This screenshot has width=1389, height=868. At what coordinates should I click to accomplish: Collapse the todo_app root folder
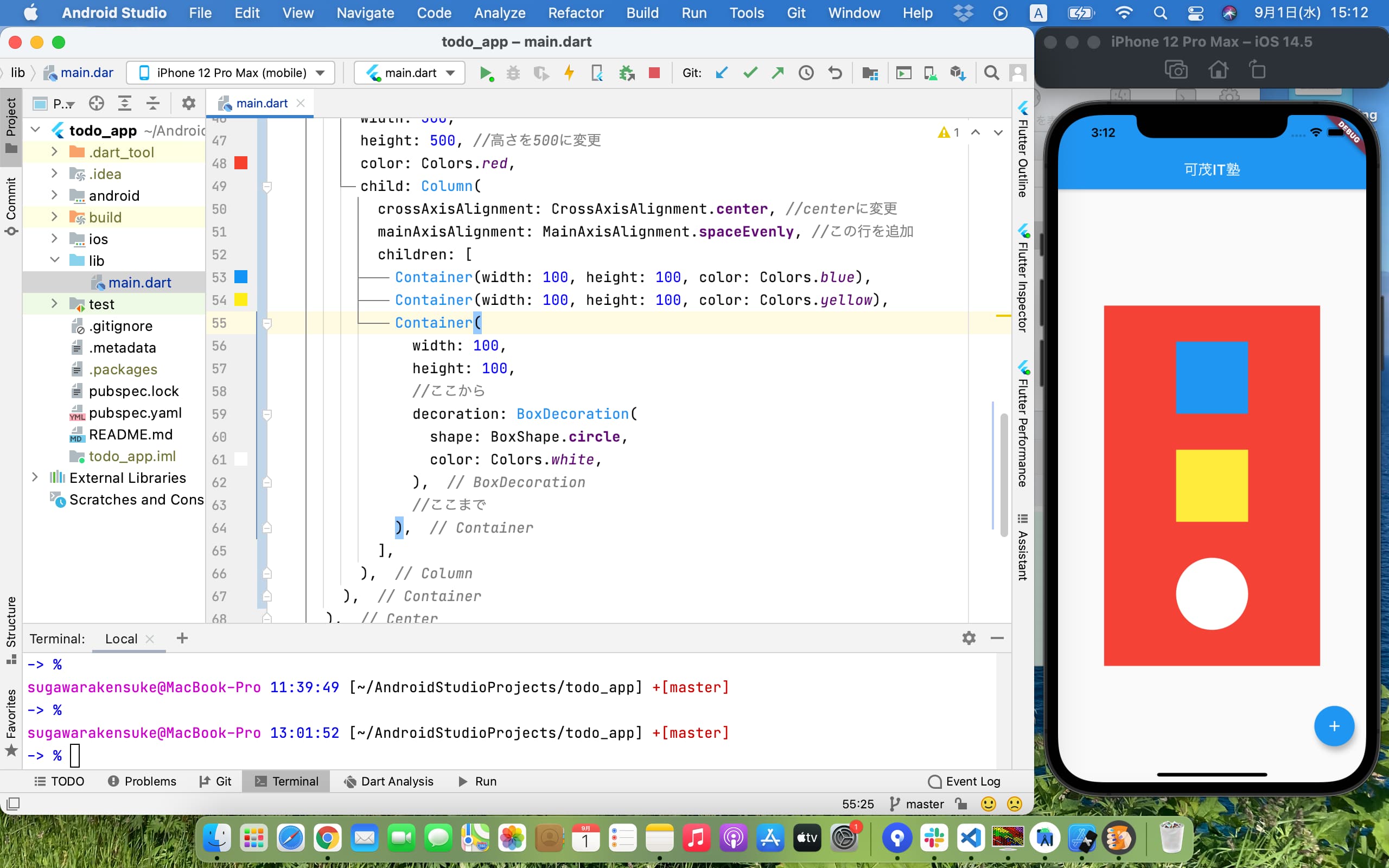[x=36, y=130]
